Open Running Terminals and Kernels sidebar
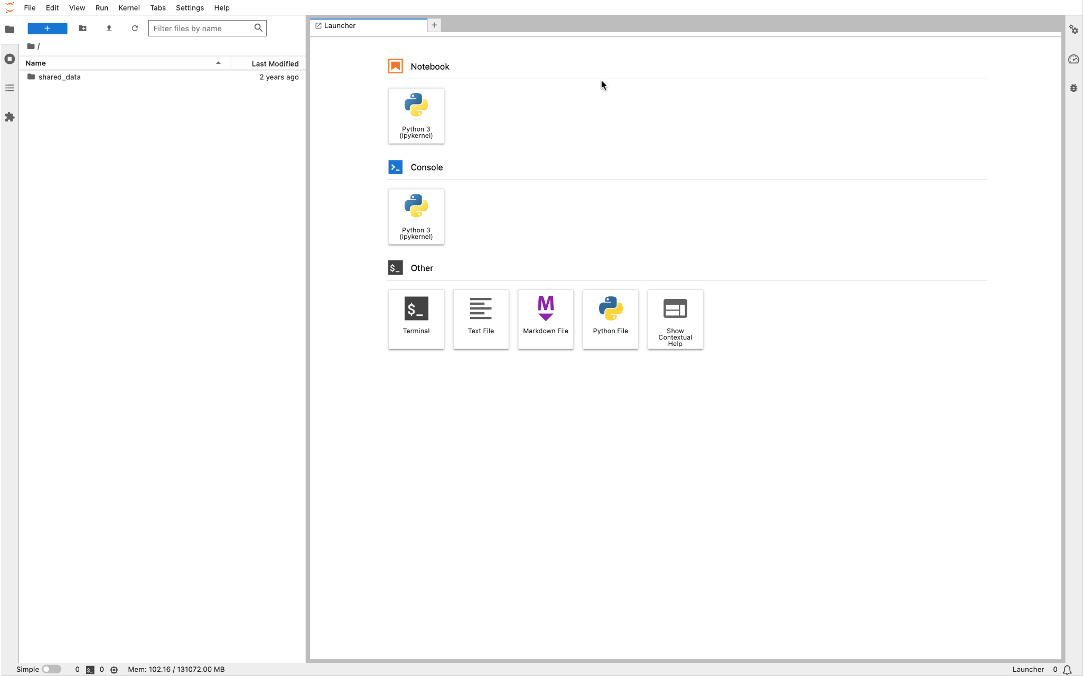This screenshot has height=676, width=1084. [10, 59]
